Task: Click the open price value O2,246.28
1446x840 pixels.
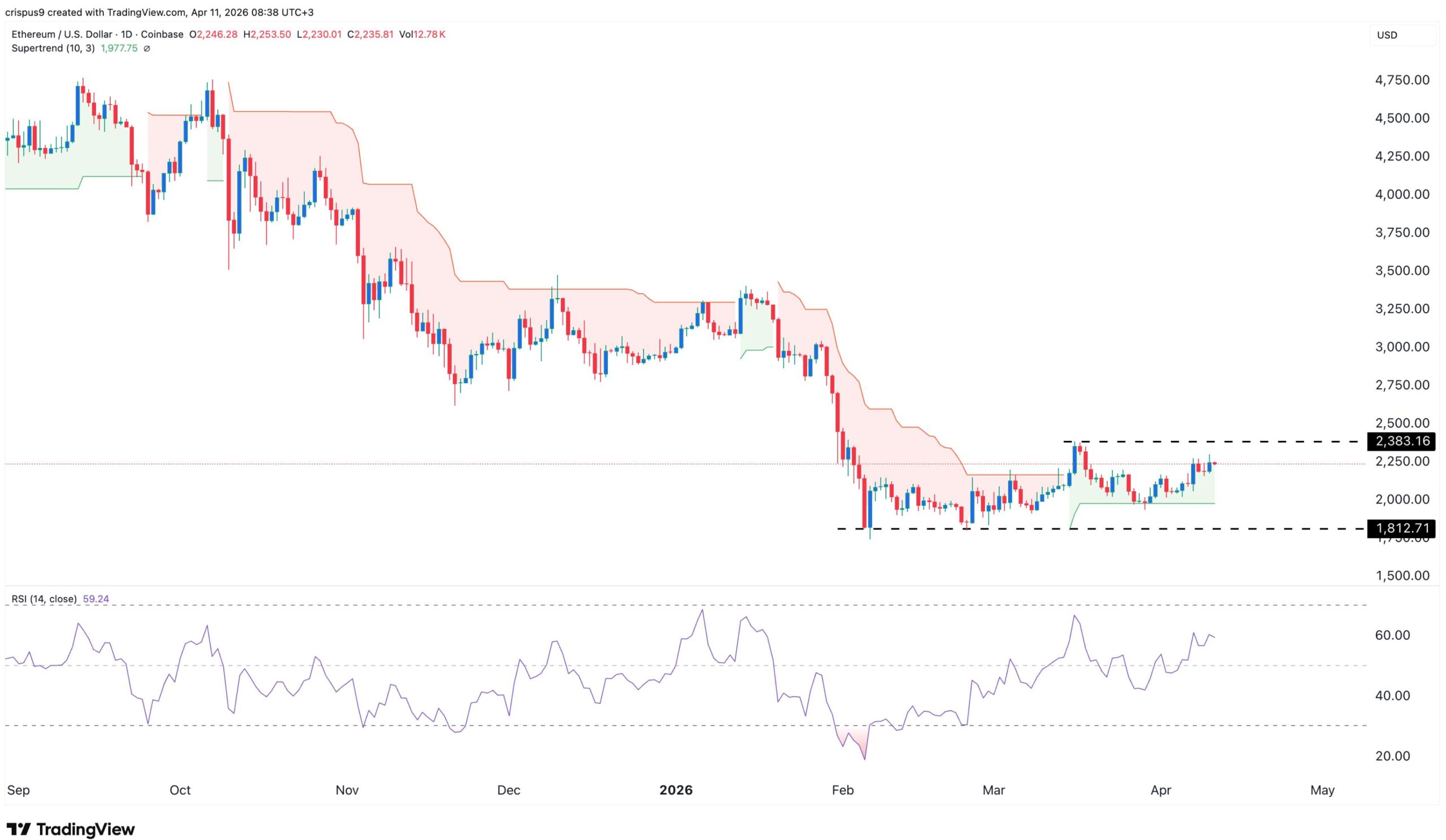Action: click(x=214, y=34)
